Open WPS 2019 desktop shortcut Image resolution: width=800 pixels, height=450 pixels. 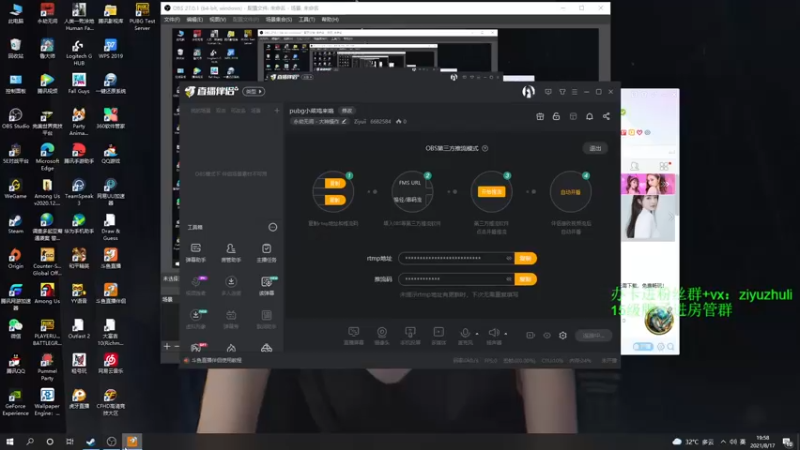[x=110, y=48]
